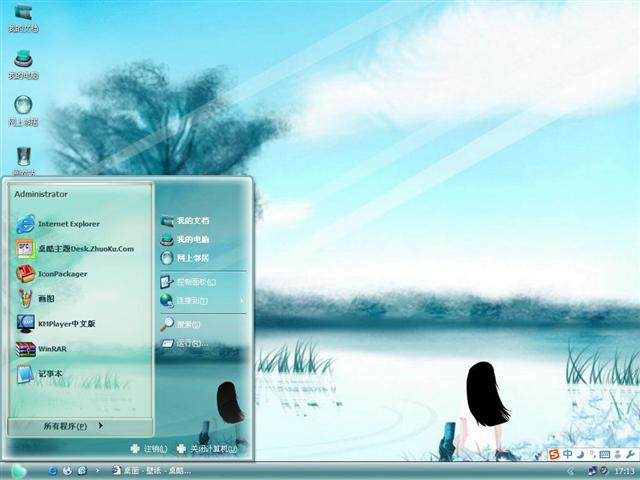Open 网上邻居 in the start menu right pane

185,258
